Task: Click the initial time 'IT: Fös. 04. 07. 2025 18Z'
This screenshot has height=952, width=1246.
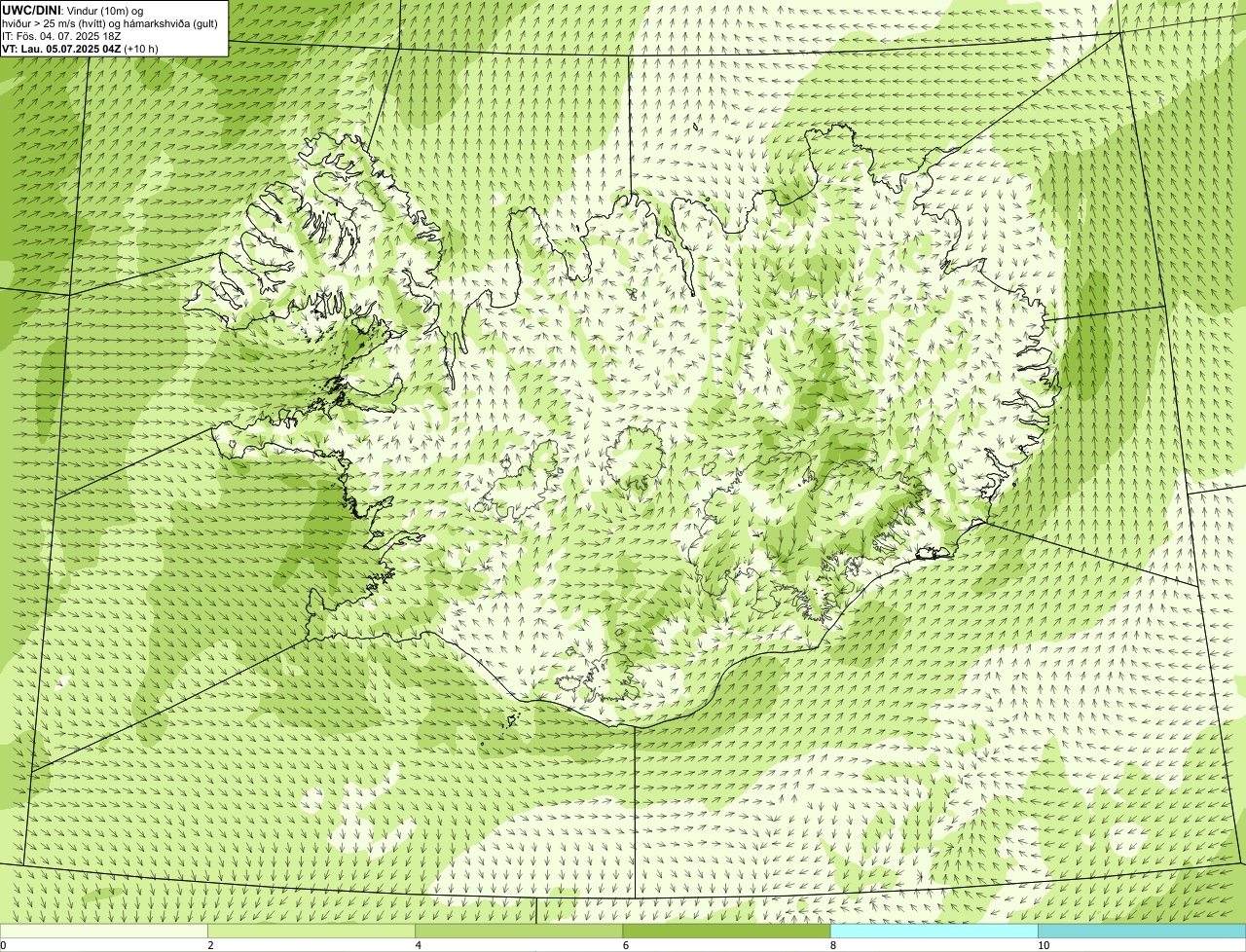Action: 61,35
